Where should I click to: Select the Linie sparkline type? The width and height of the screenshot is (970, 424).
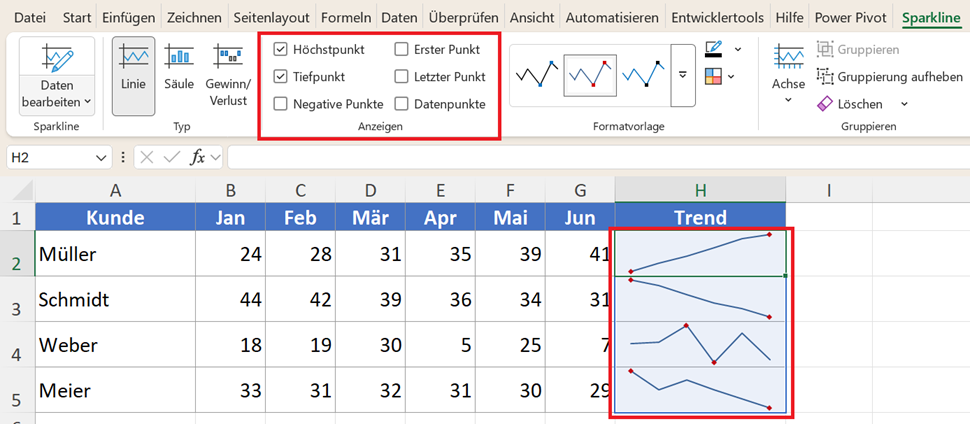tap(134, 76)
